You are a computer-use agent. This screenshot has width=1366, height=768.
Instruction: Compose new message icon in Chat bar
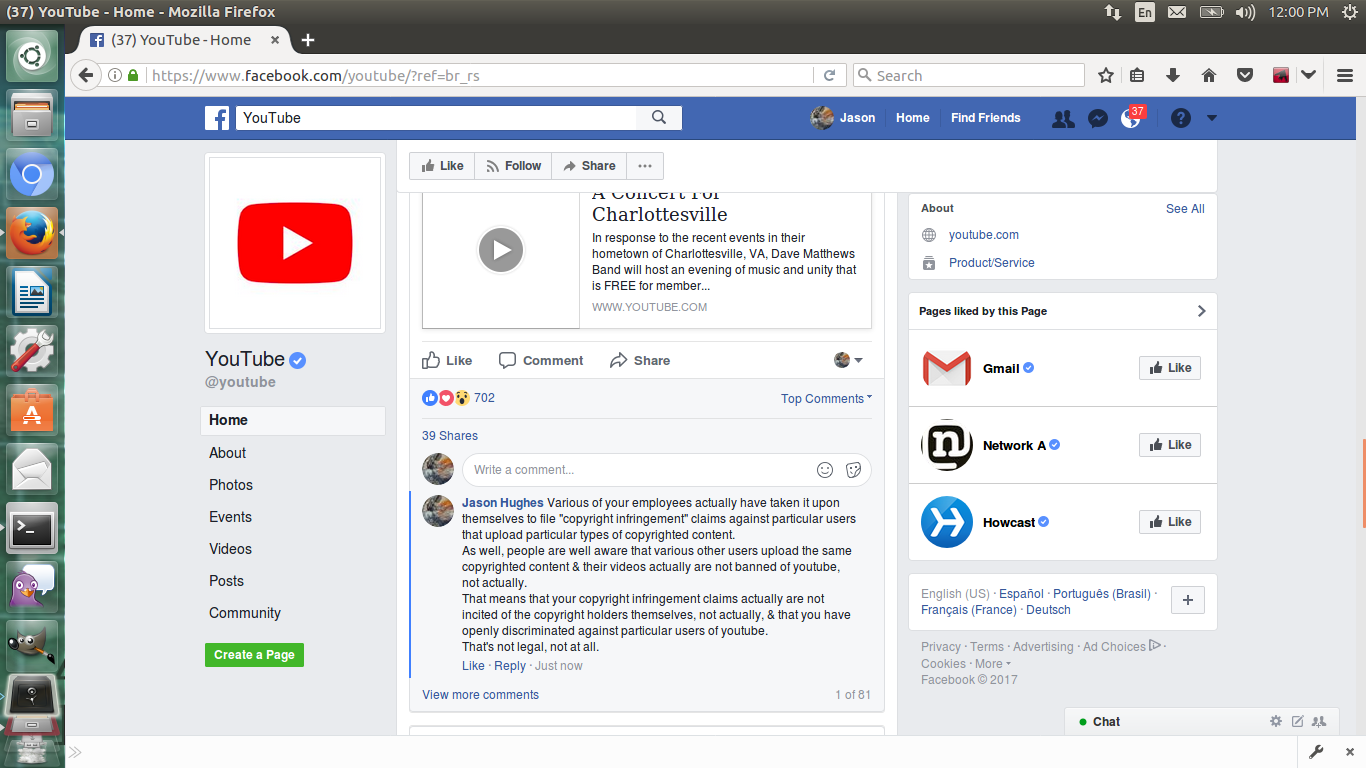pyautogui.click(x=1297, y=721)
